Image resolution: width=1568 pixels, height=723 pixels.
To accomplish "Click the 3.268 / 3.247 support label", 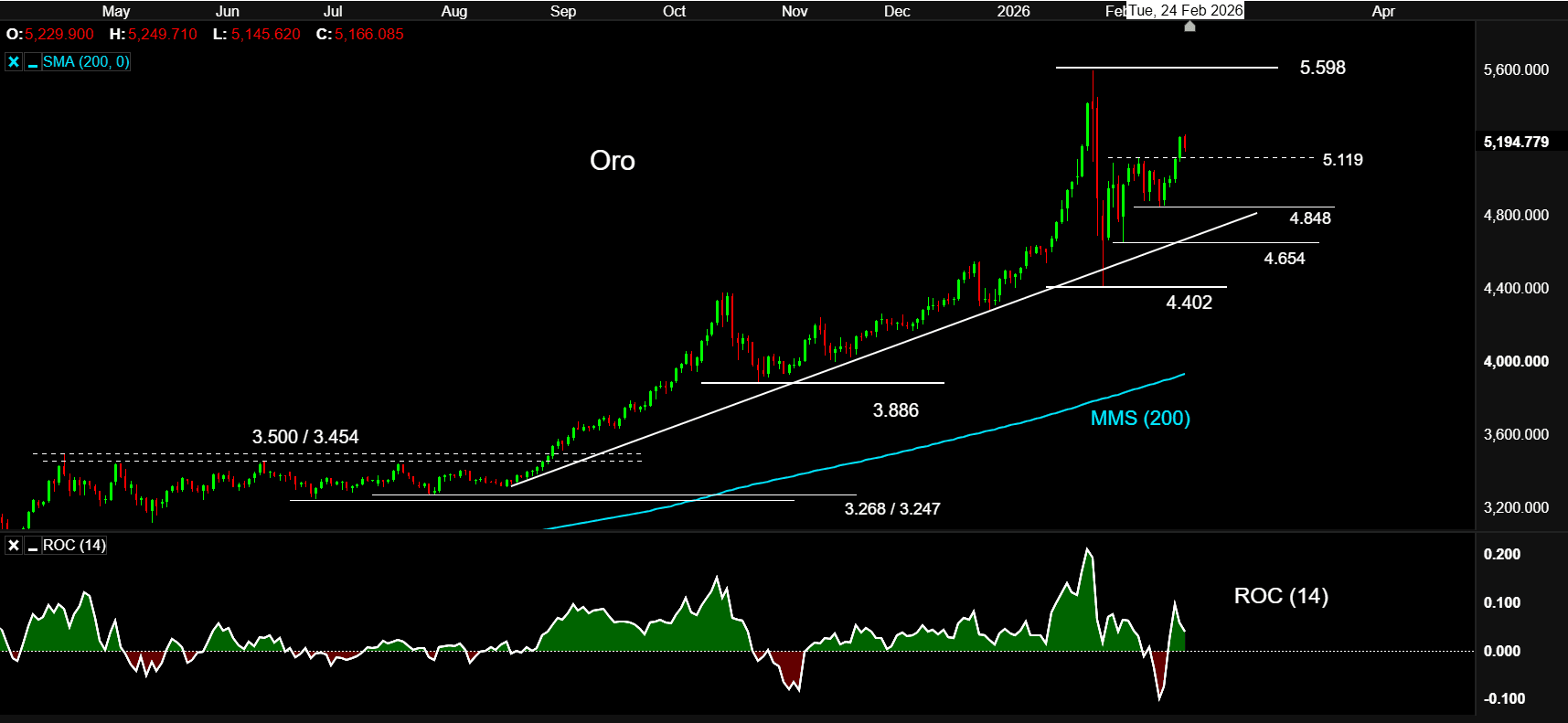I will (891, 509).
